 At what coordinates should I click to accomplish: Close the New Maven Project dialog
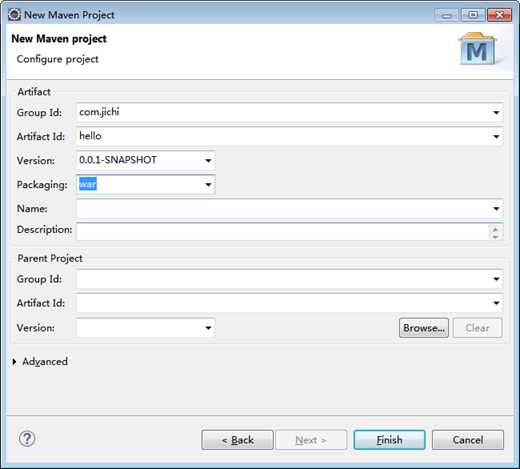coord(499,15)
